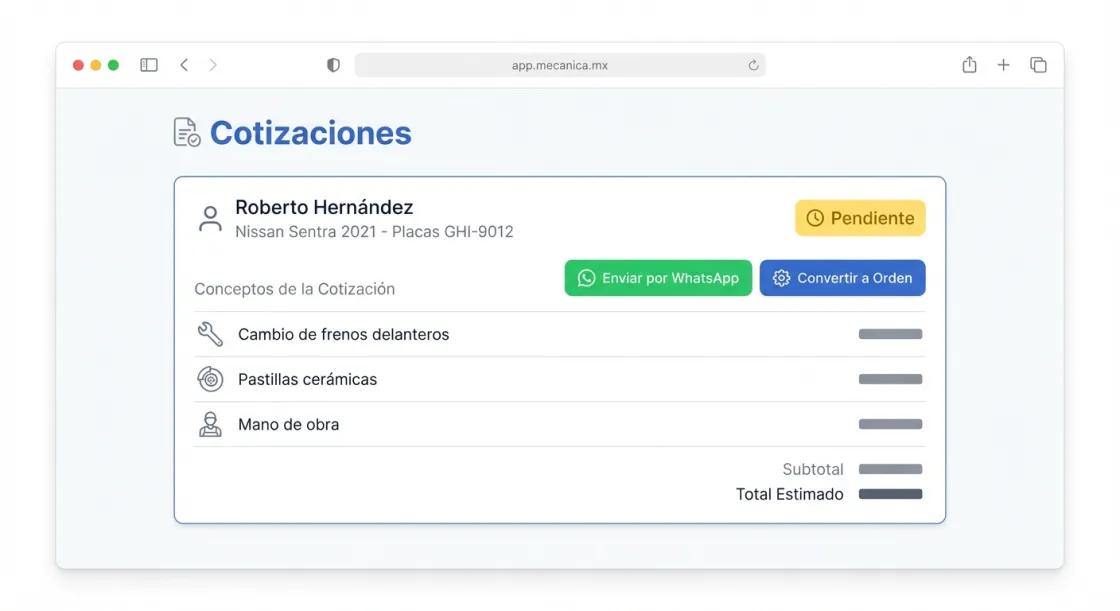Click Roberto Hernández's profile person icon
1120x611 pixels.
(x=209, y=218)
